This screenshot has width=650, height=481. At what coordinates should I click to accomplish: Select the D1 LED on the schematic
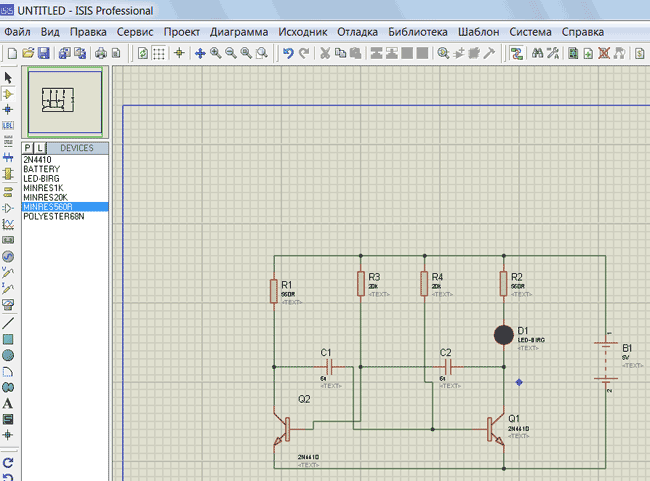pyautogui.click(x=504, y=335)
